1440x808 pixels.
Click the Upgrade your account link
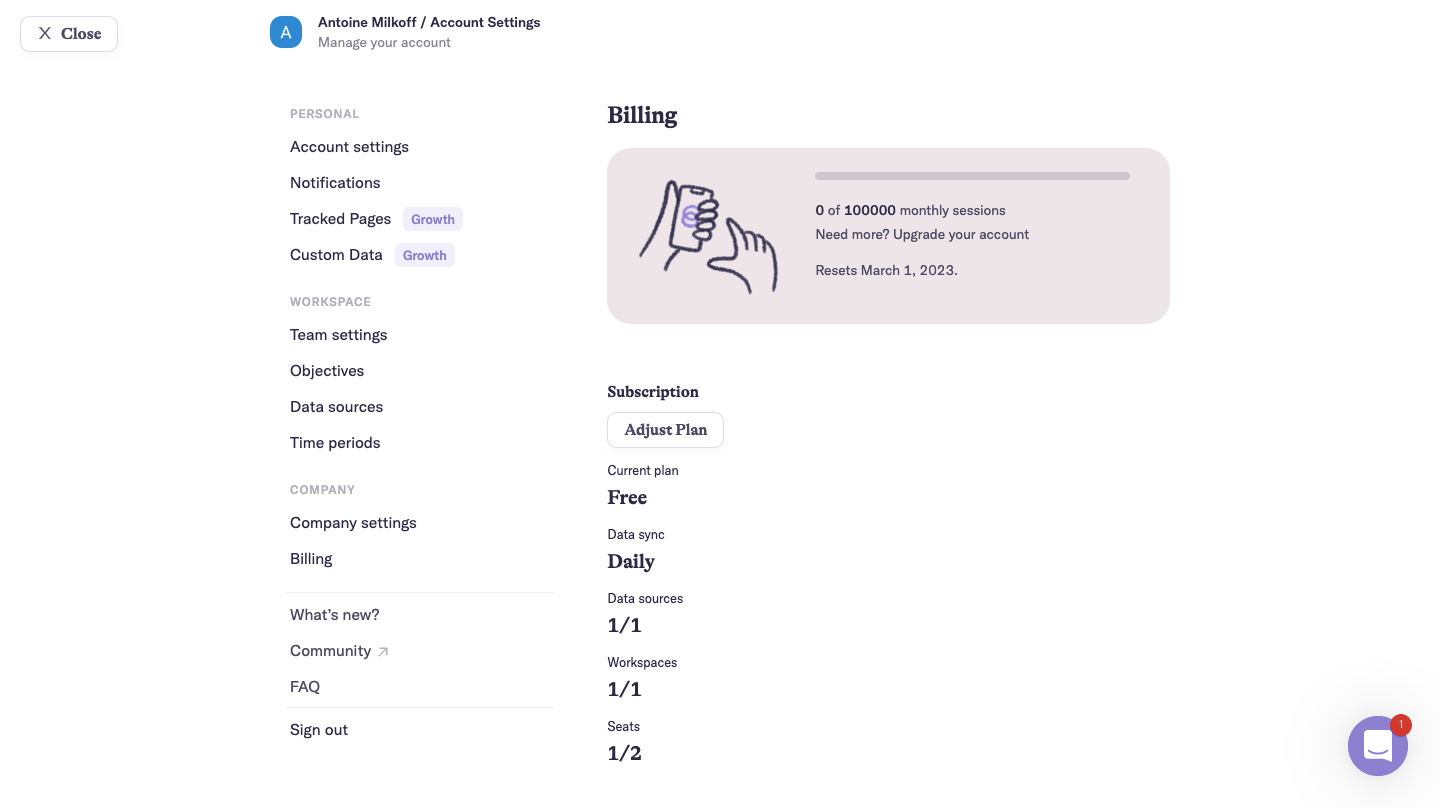[961, 234]
